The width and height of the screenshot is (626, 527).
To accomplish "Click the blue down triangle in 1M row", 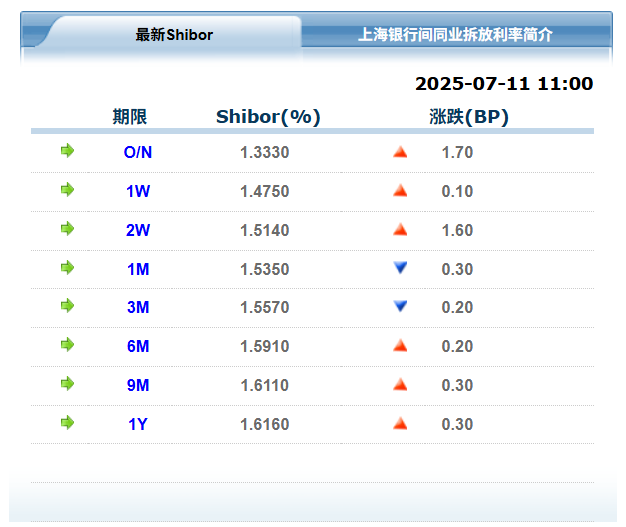I will 400,267.
